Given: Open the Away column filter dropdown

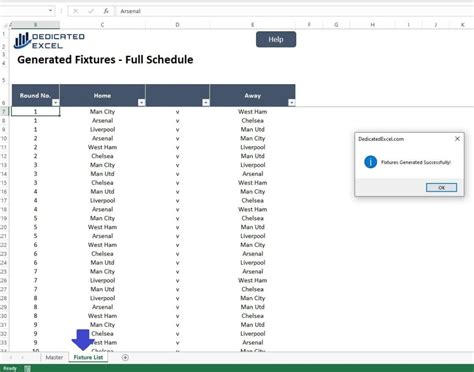Looking at the screenshot, I should click(292, 102).
